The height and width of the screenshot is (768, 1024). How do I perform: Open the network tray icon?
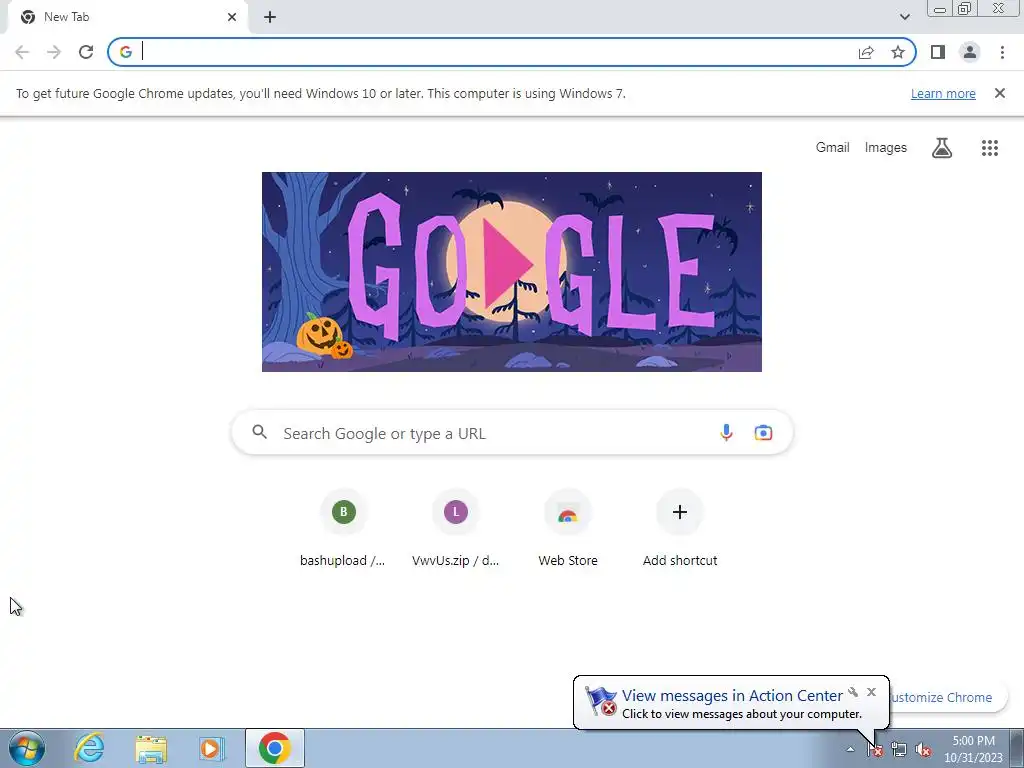[x=899, y=750]
